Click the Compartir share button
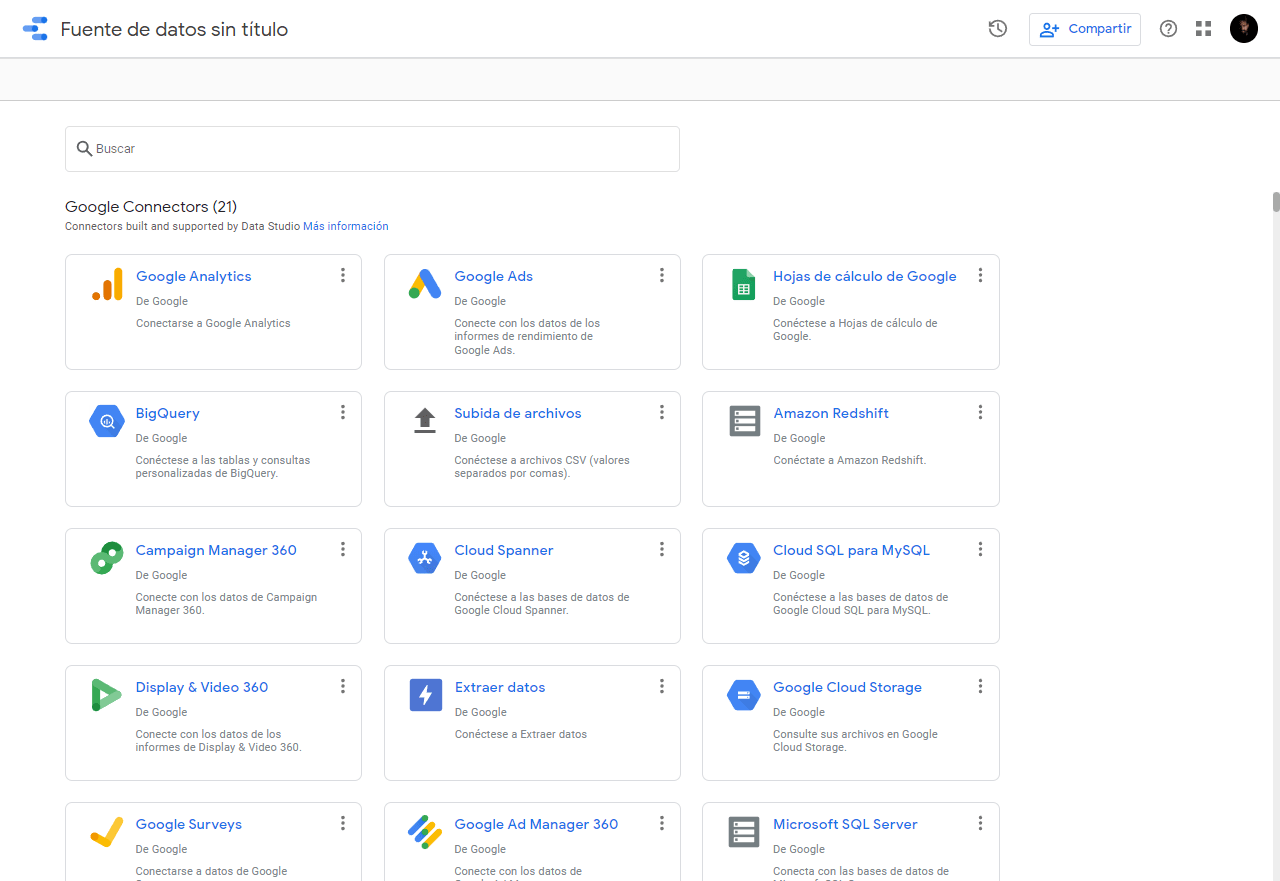1280x881 pixels. (x=1085, y=29)
